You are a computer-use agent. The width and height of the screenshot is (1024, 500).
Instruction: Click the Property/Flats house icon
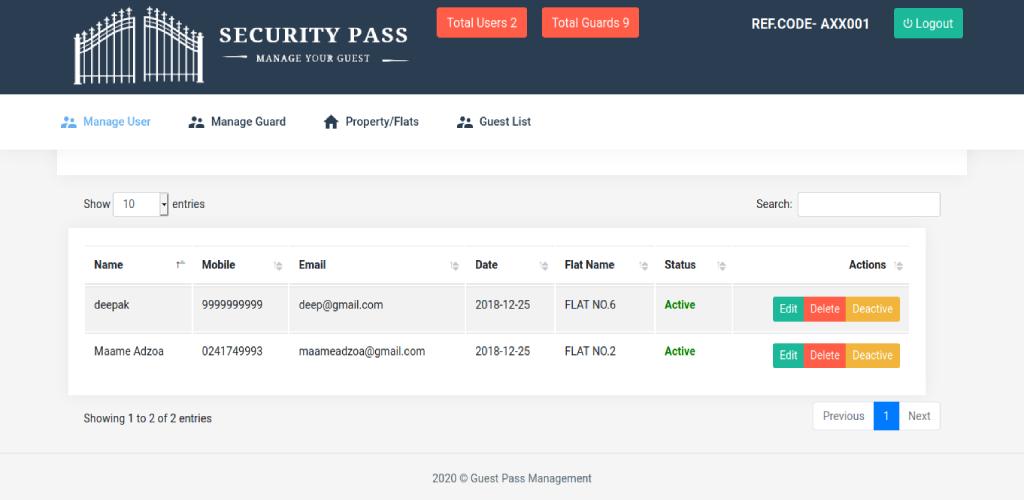pyautogui.click(x=331, y=122)
